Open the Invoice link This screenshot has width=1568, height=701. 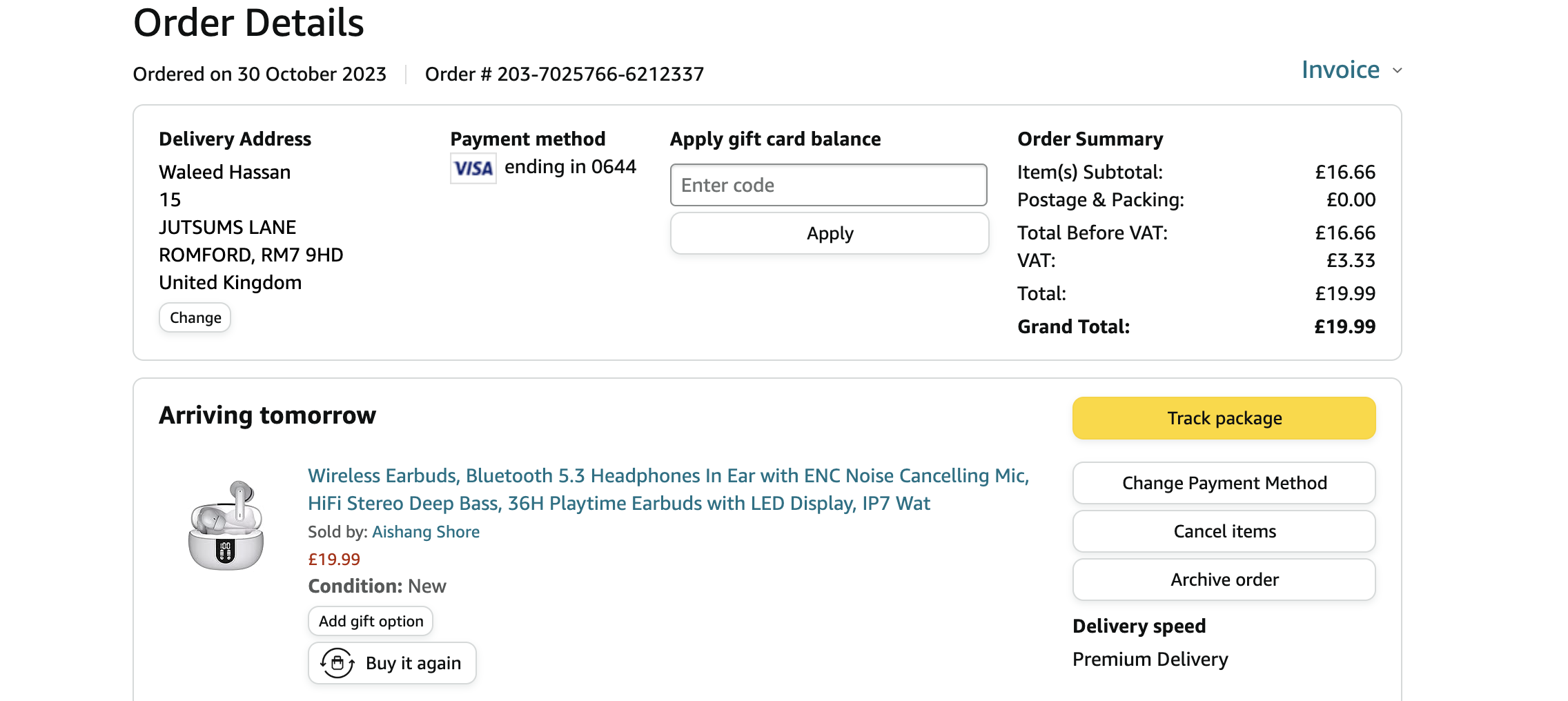click(1340, 70)
